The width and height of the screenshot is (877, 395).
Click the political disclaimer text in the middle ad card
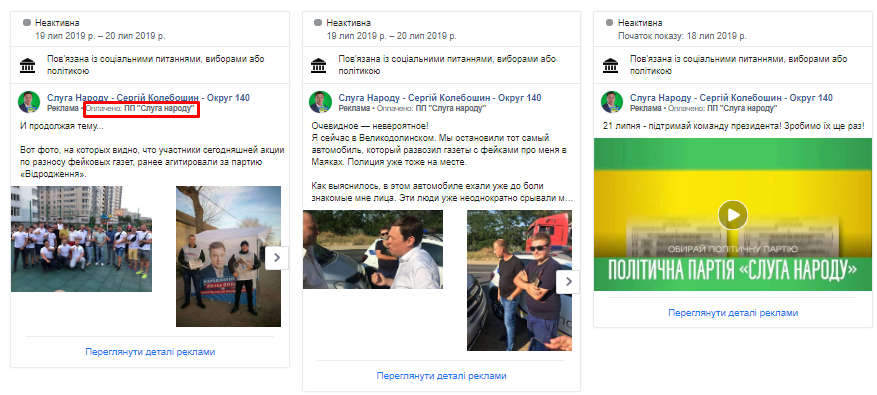pyautogui.click(x=447, y=65)
